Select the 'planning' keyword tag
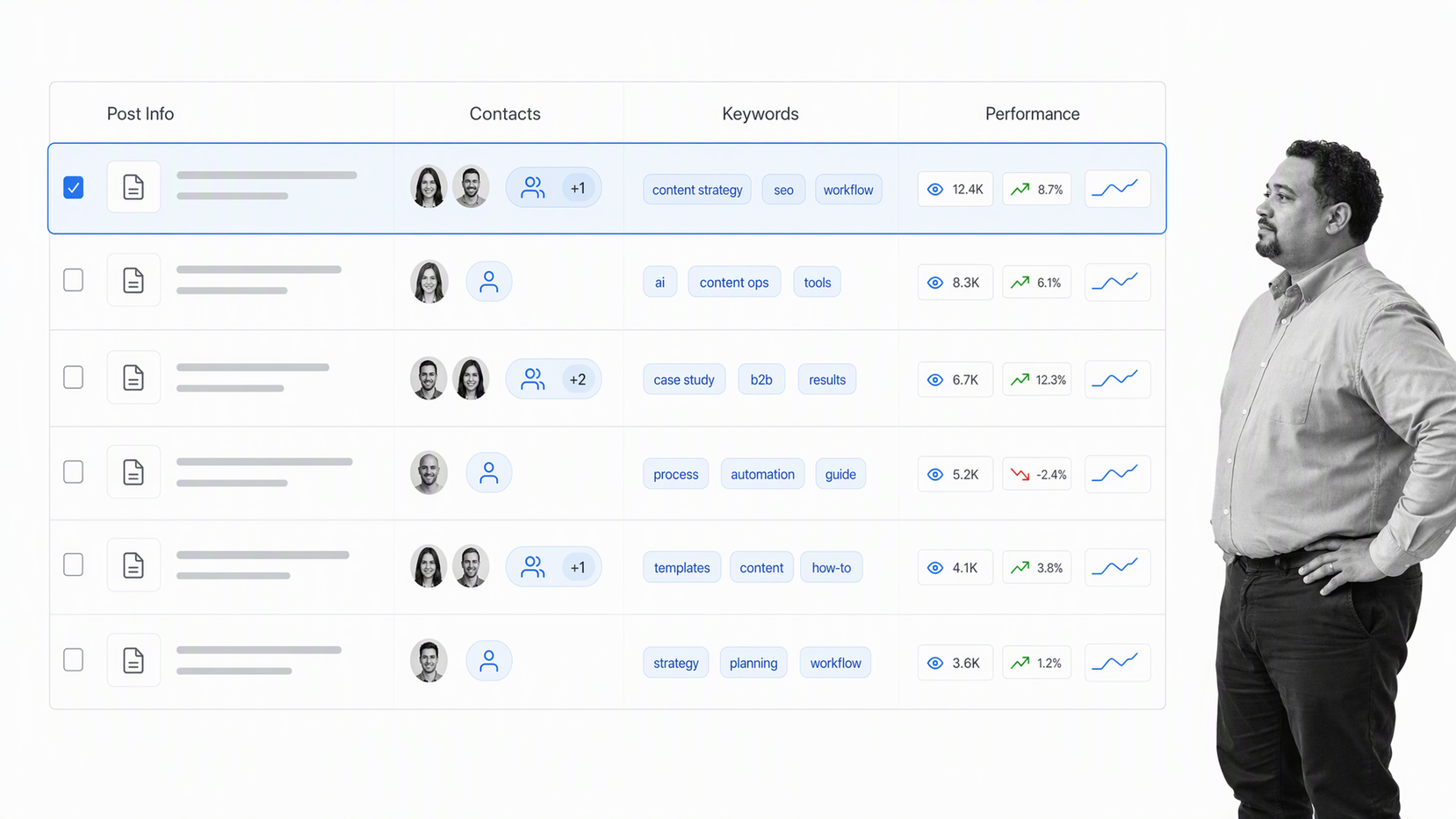The width and height of the screenshot is (1456, 819). click(x=753, y=663)
